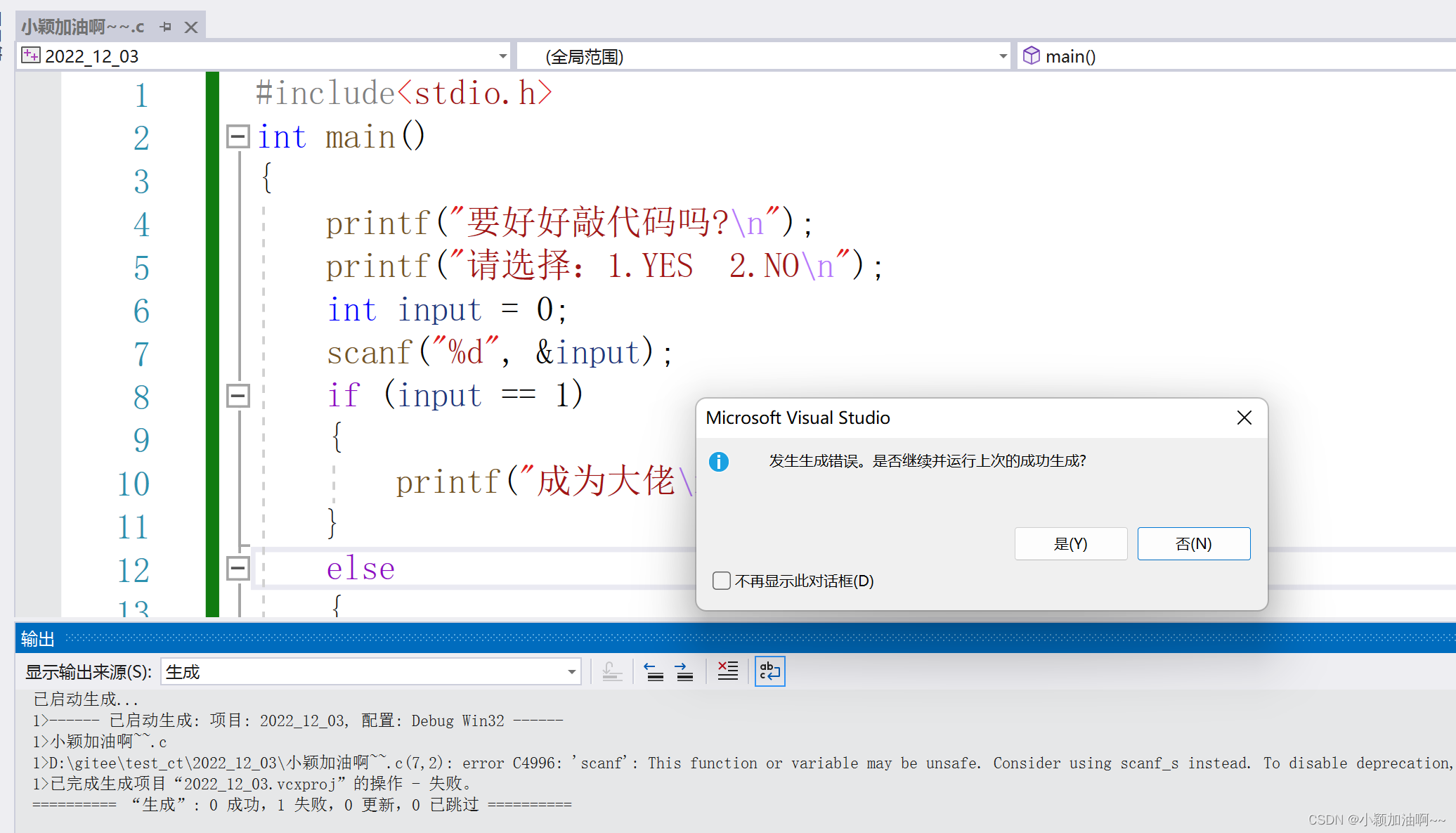
Task: Click the 已完成生成项目 失败 output line
Action: tap(252, 783)
